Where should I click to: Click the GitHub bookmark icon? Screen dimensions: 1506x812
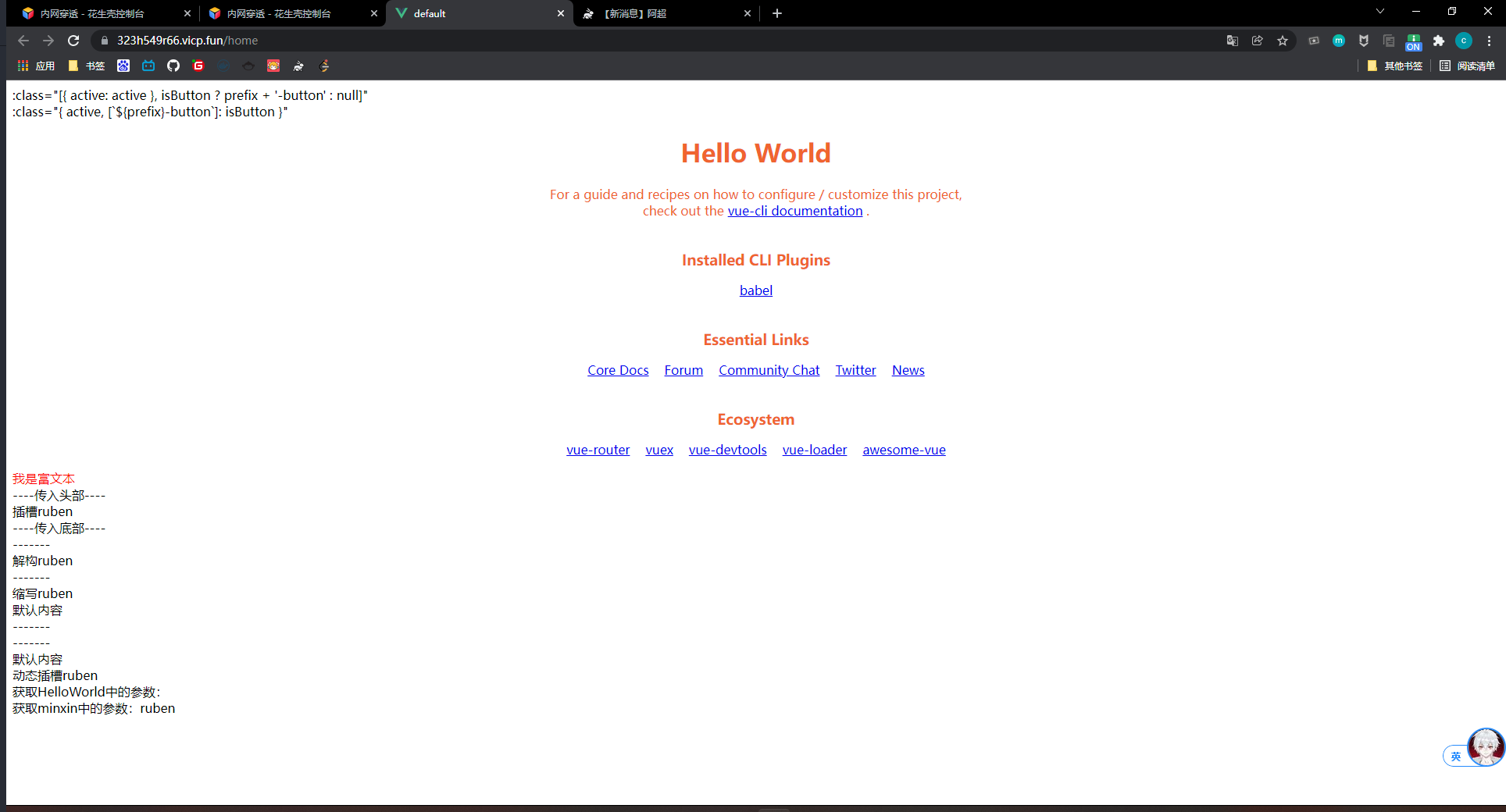click(x=173, y=66)
